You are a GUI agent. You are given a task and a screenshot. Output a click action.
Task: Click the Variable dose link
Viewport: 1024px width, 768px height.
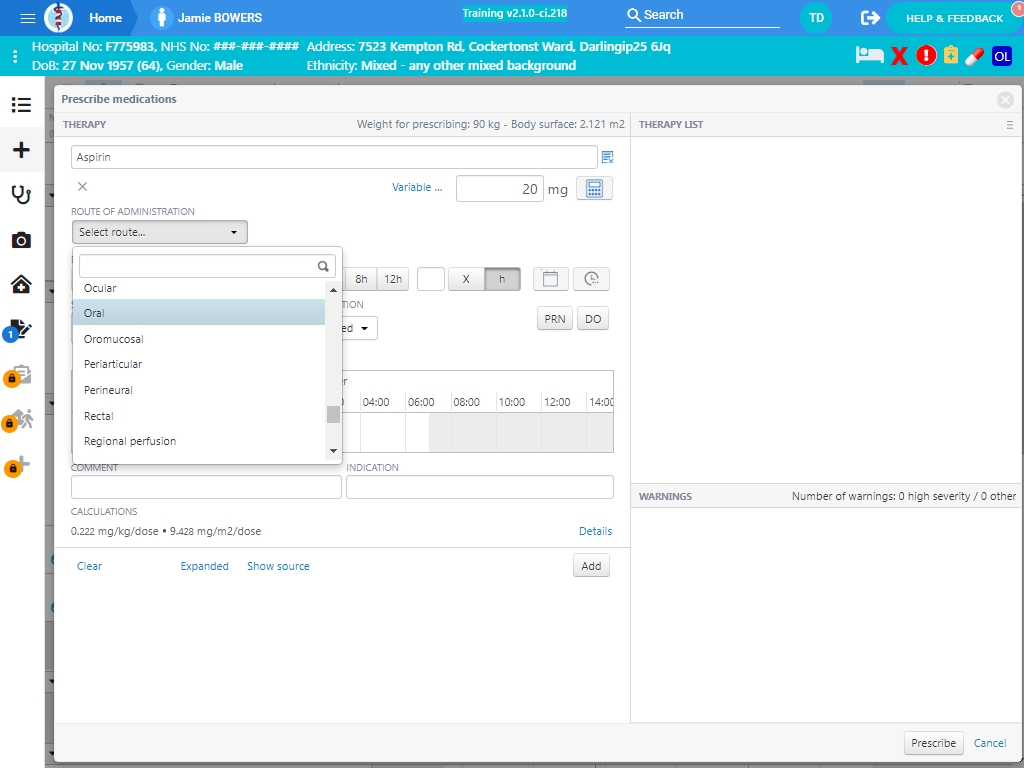(x=417, y=187)
